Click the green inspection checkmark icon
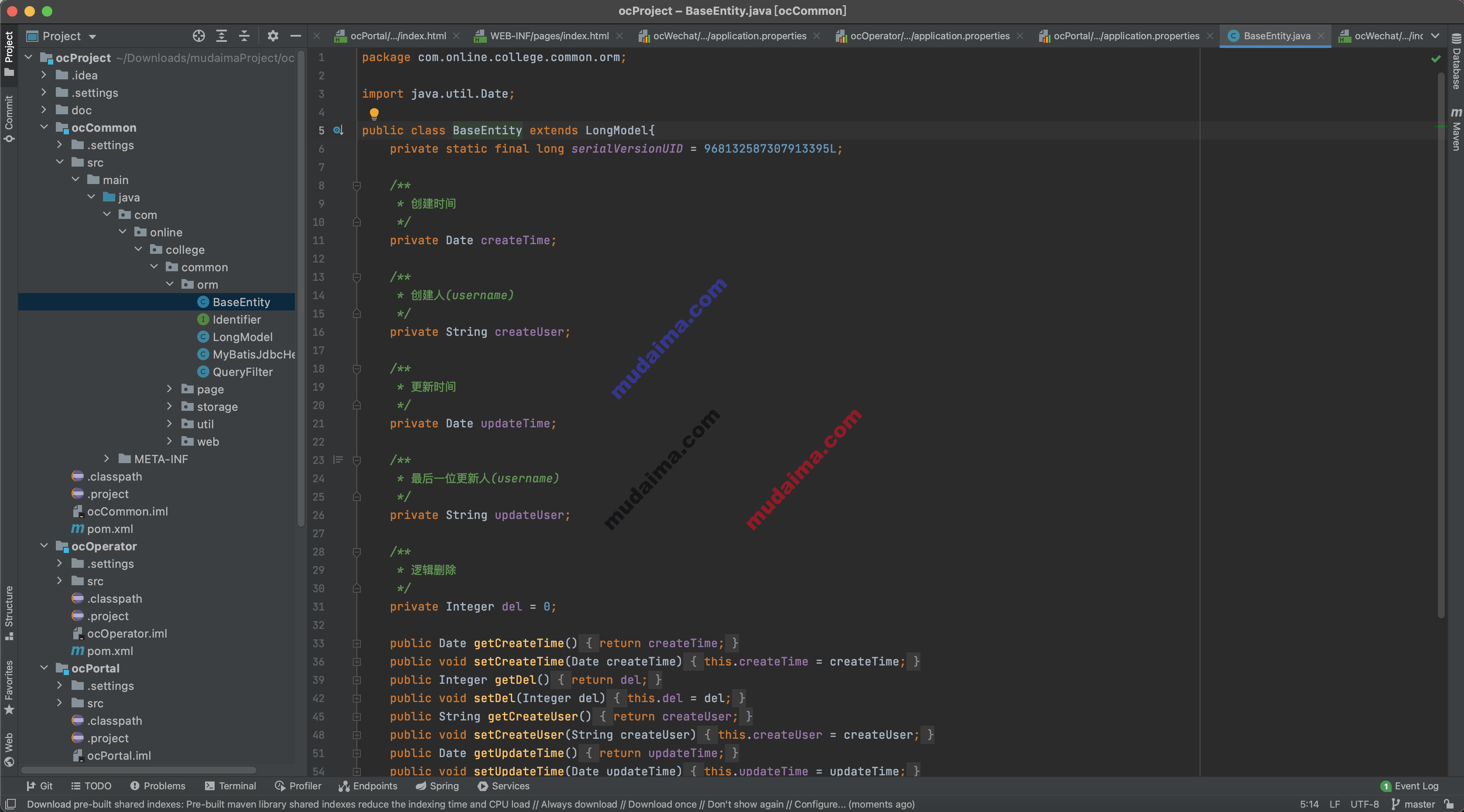The width and height of the screenshot is (1464, 812). click(1436, 58)
